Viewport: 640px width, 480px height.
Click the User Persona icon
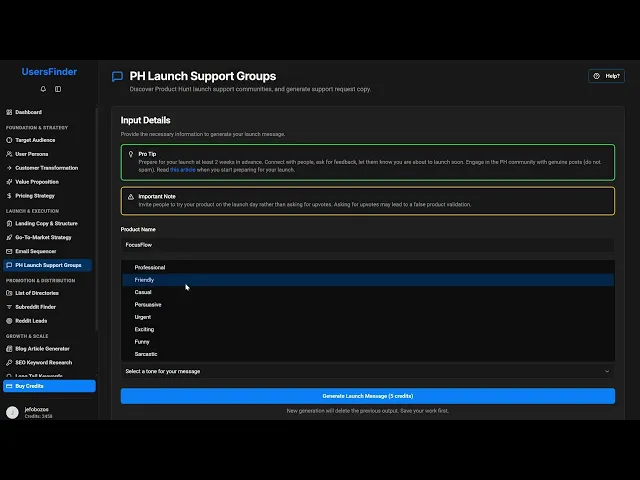click(x=9, y=154)
